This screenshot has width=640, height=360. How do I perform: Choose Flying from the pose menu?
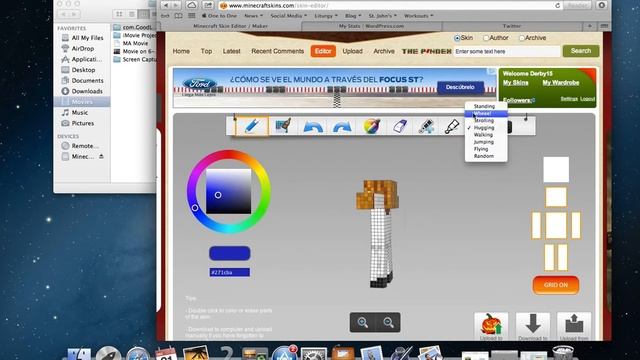pos(486,149)
